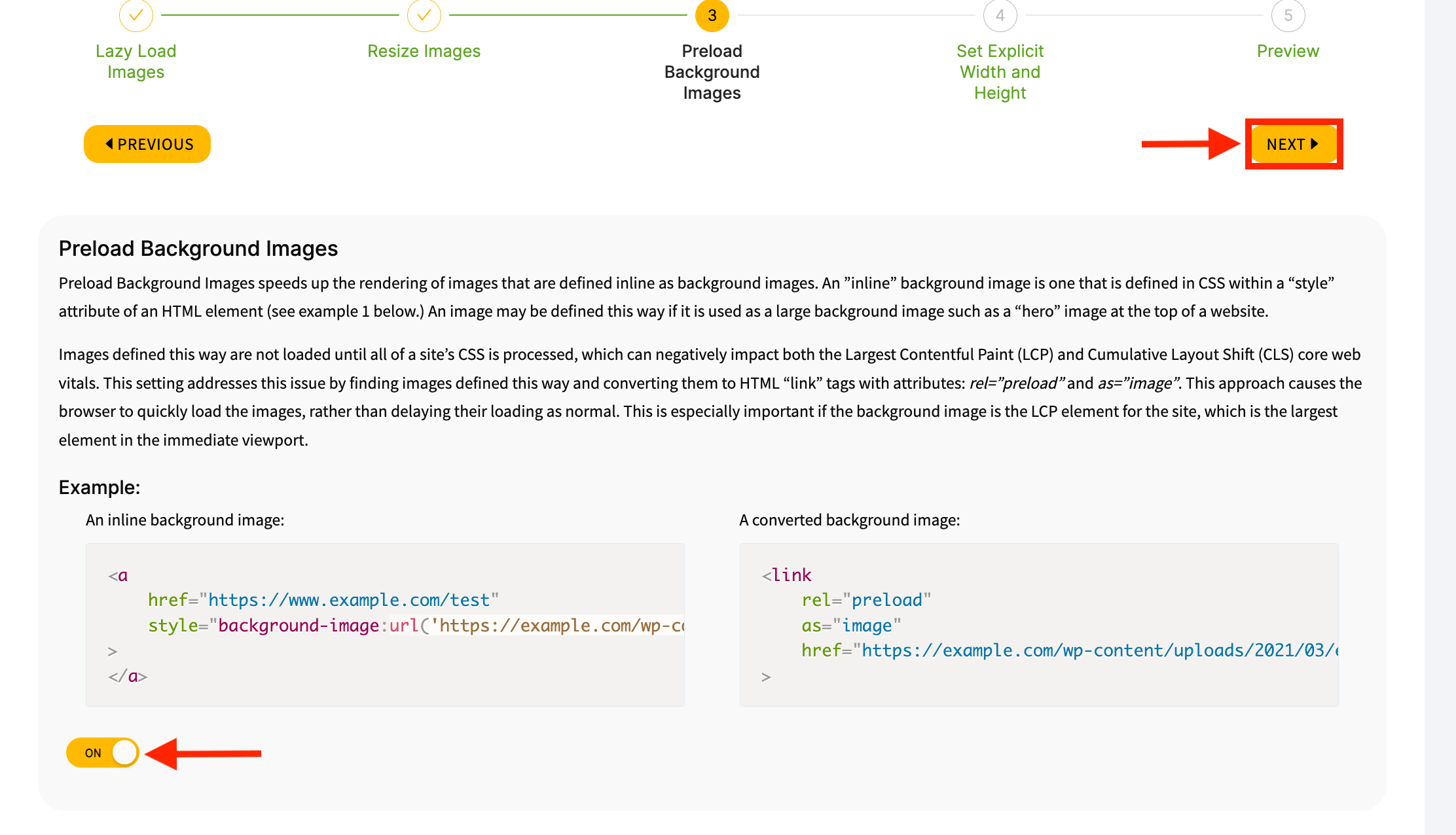Click the rel="preload" code line
1456x835 pixels.
pos(866,600)
